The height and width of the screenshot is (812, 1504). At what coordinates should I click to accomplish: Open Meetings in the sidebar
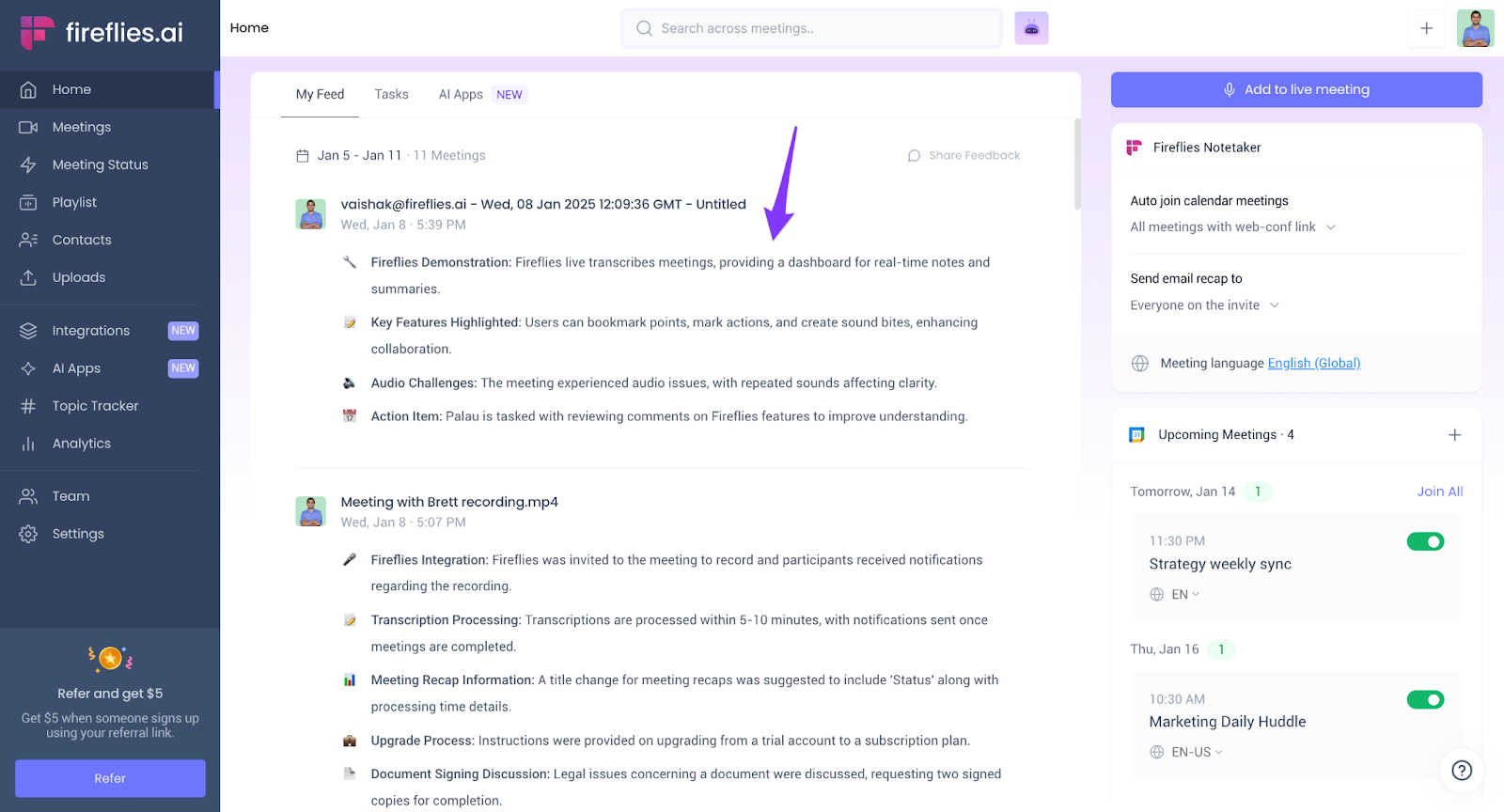(x=109, y=127)
